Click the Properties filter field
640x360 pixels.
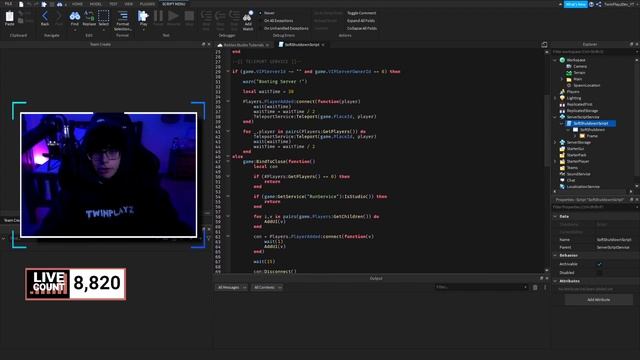pyautogui.click(x=594, y=207)
